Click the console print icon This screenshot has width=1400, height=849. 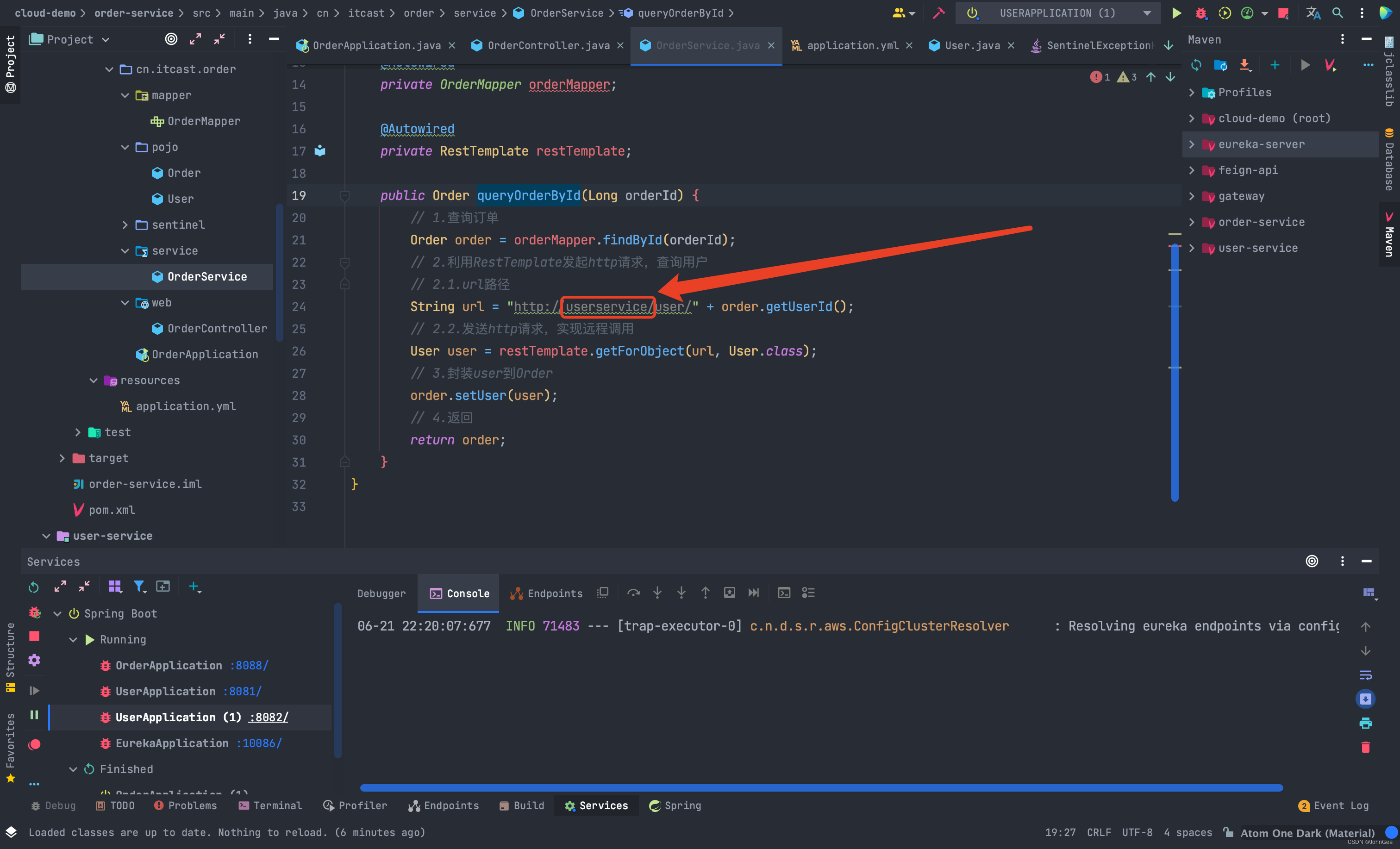click(x=1365, y=723)
